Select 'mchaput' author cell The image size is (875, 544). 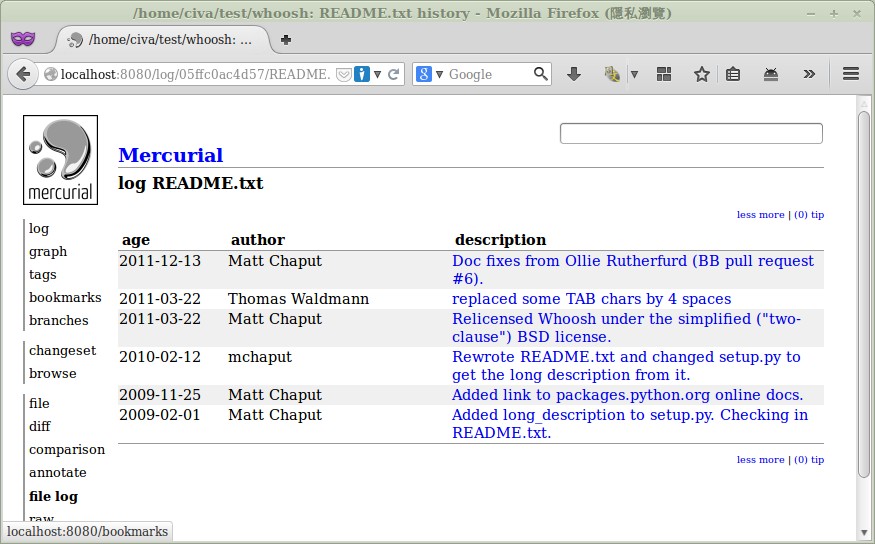click(260, 357)
